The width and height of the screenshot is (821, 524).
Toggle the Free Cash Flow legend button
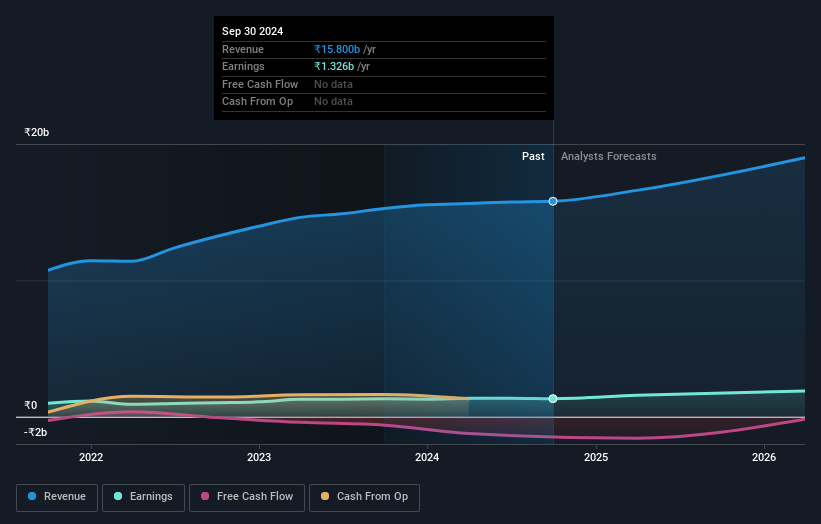click(247, 497)
